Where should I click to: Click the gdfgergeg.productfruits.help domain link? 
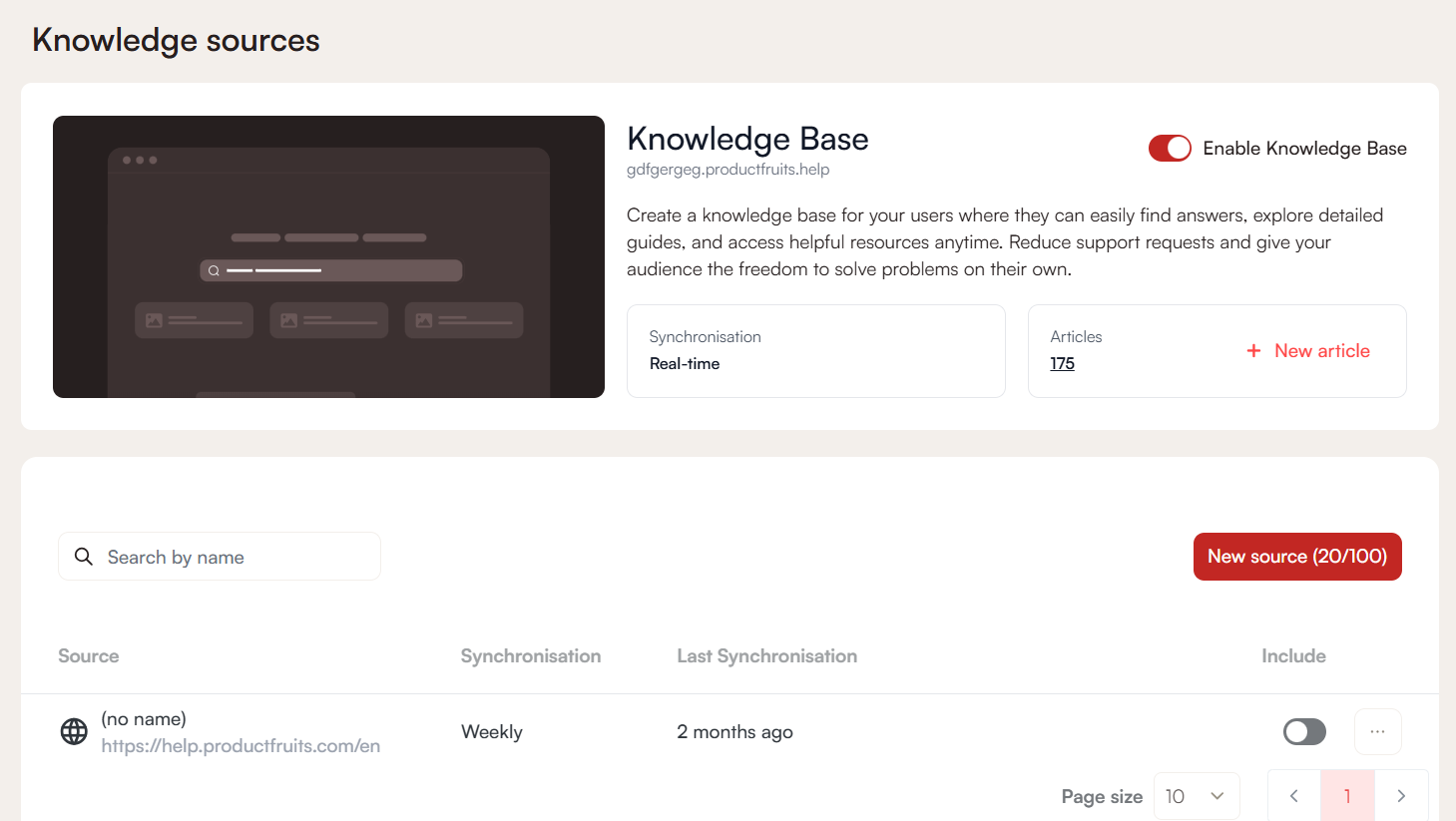[x=728, y=170]
